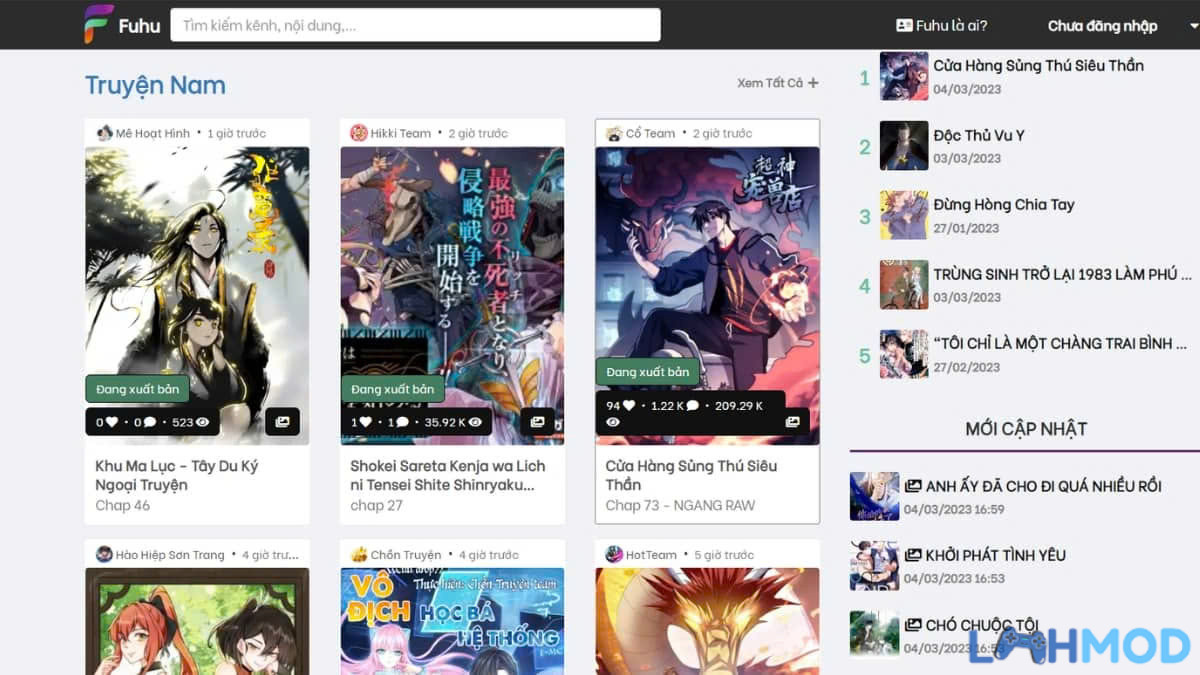Click Mê Hoạt Hình channel avatar

[x=104, y=133]
